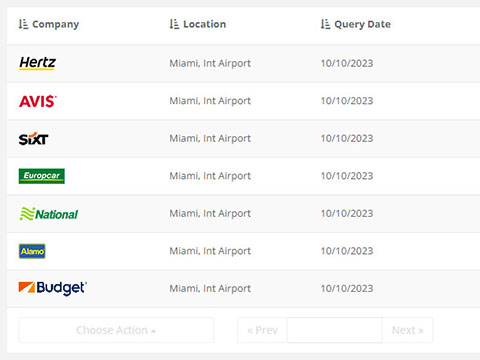Go to next page with Next
This screenshot has height=360, width=480.
[407, 330]
